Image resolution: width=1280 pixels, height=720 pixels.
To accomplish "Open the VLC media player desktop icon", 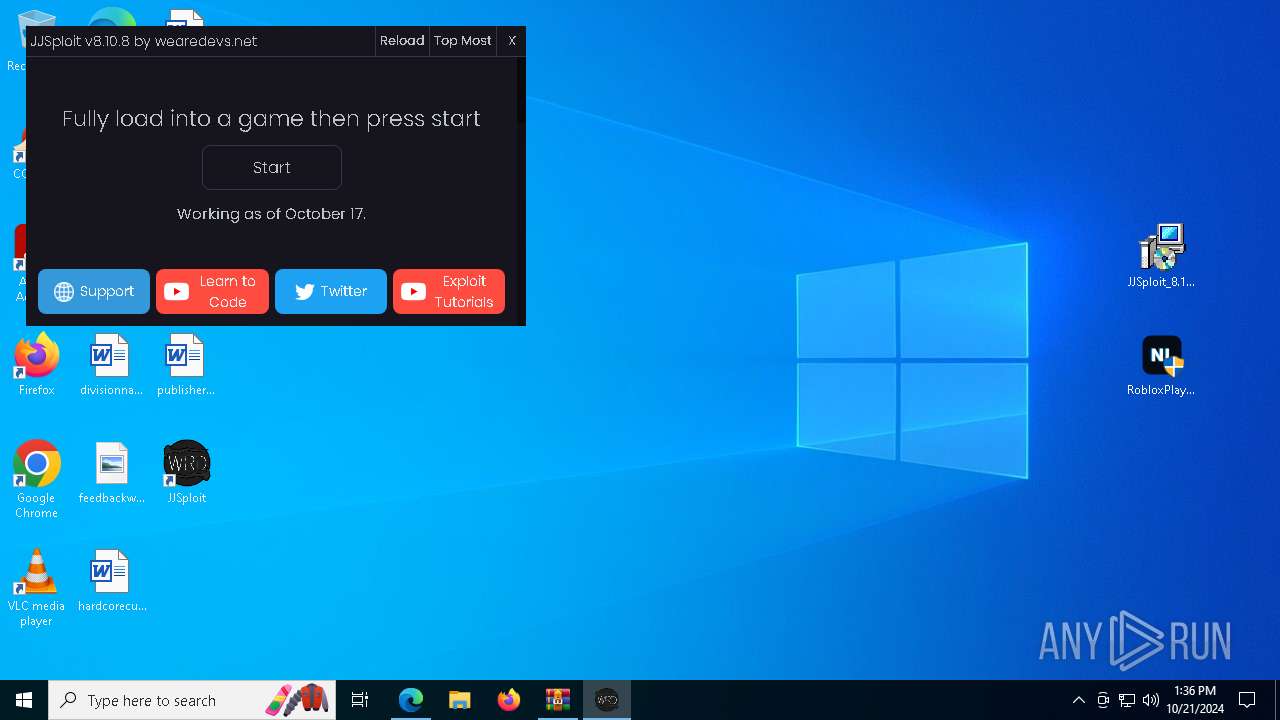I will 36,588.
